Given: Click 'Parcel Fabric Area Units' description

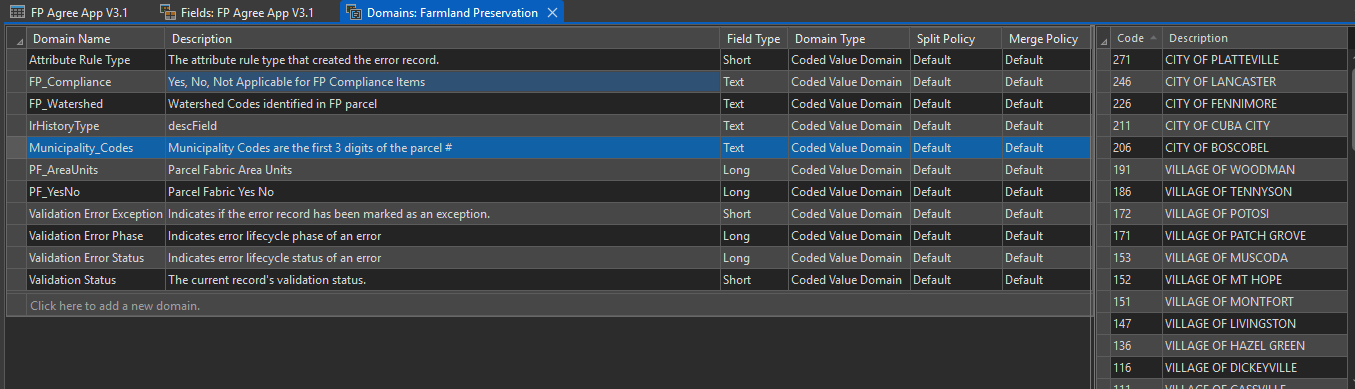Looking at the screenshot, I should pos(442,170).
